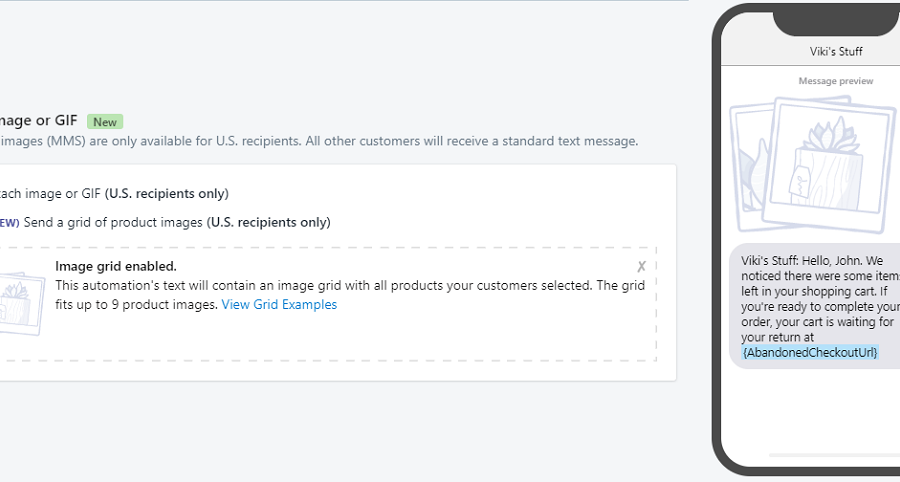Click the Viki's Stuff phone header
Viewport: 900px width, 482px height.
pyautogui.click(x=836, y=51)
